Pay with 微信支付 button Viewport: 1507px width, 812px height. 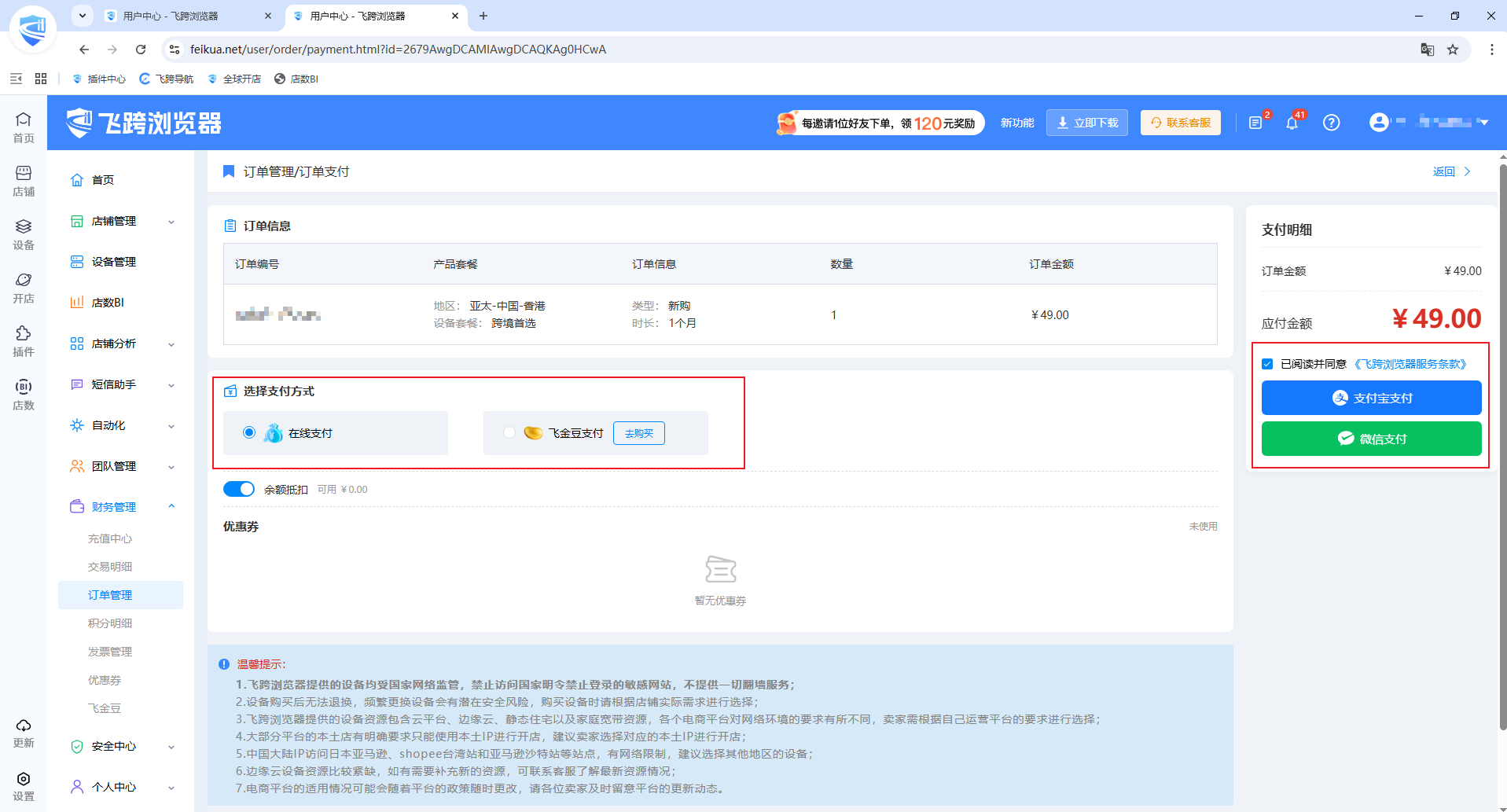click(x=1371, y=439)
